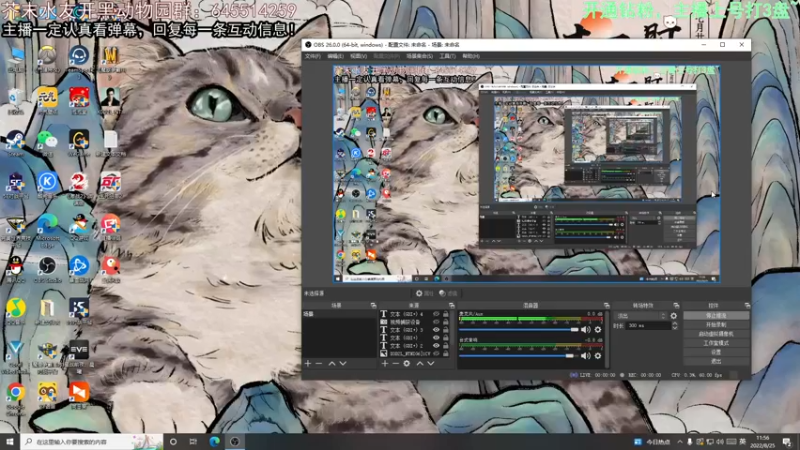Adjust desktop audio volume slider
The image size is (800, 450).
click(x=517, y=356)
